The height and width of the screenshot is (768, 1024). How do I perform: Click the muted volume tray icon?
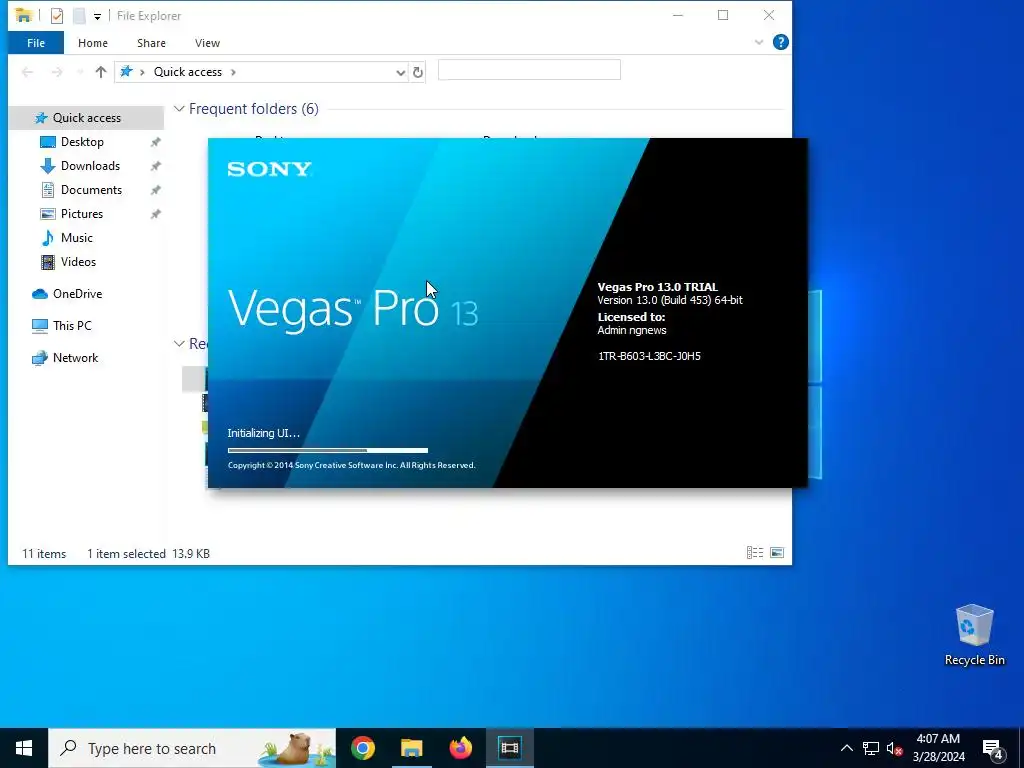pos(894,748)
